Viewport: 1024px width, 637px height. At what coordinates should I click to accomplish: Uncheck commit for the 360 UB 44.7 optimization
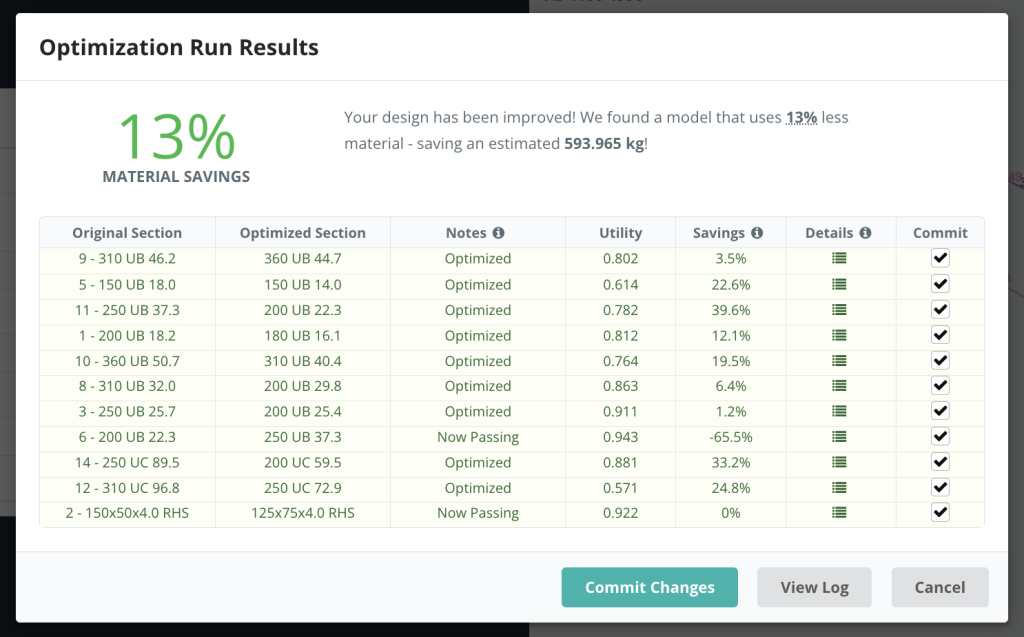pos(938,258)
